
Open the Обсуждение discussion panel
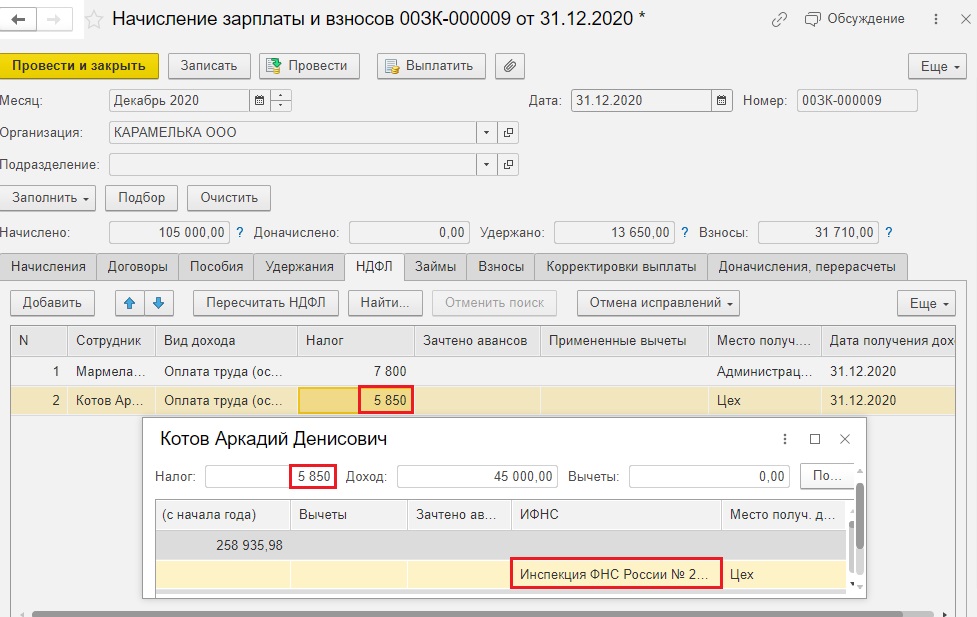854,19
